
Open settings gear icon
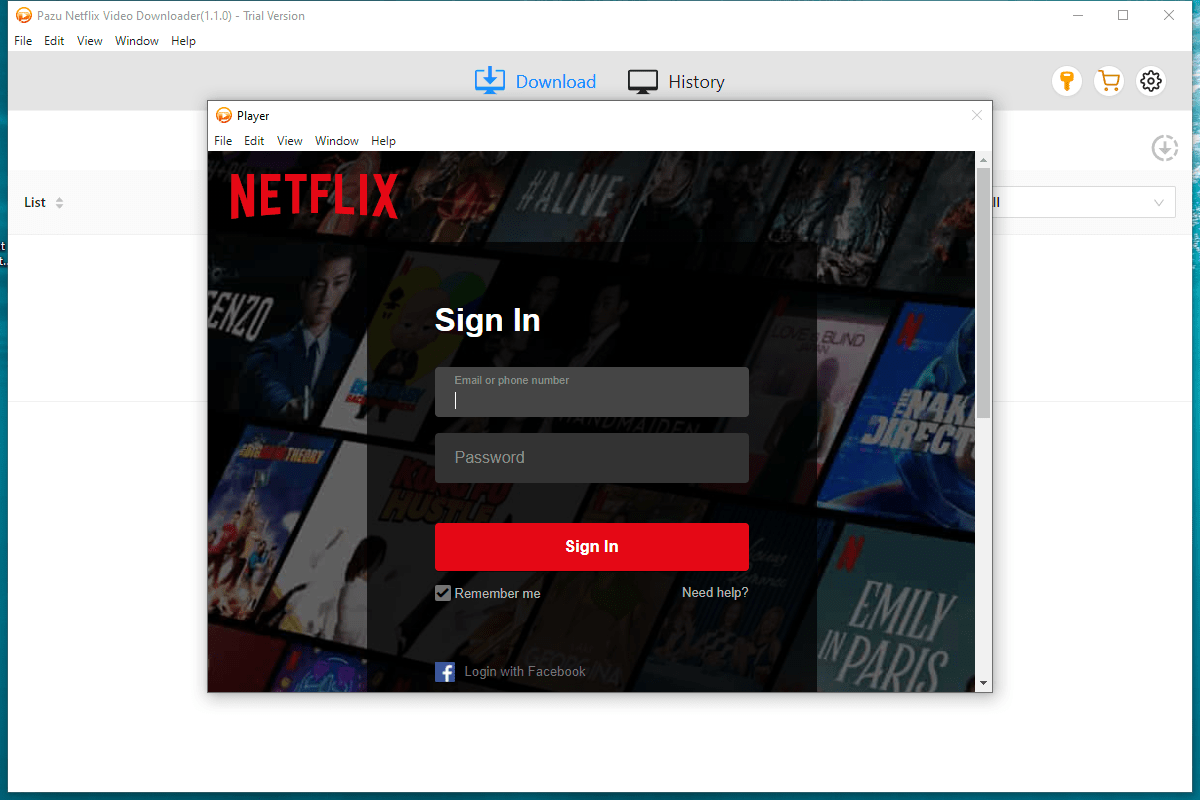[1151, 81]
